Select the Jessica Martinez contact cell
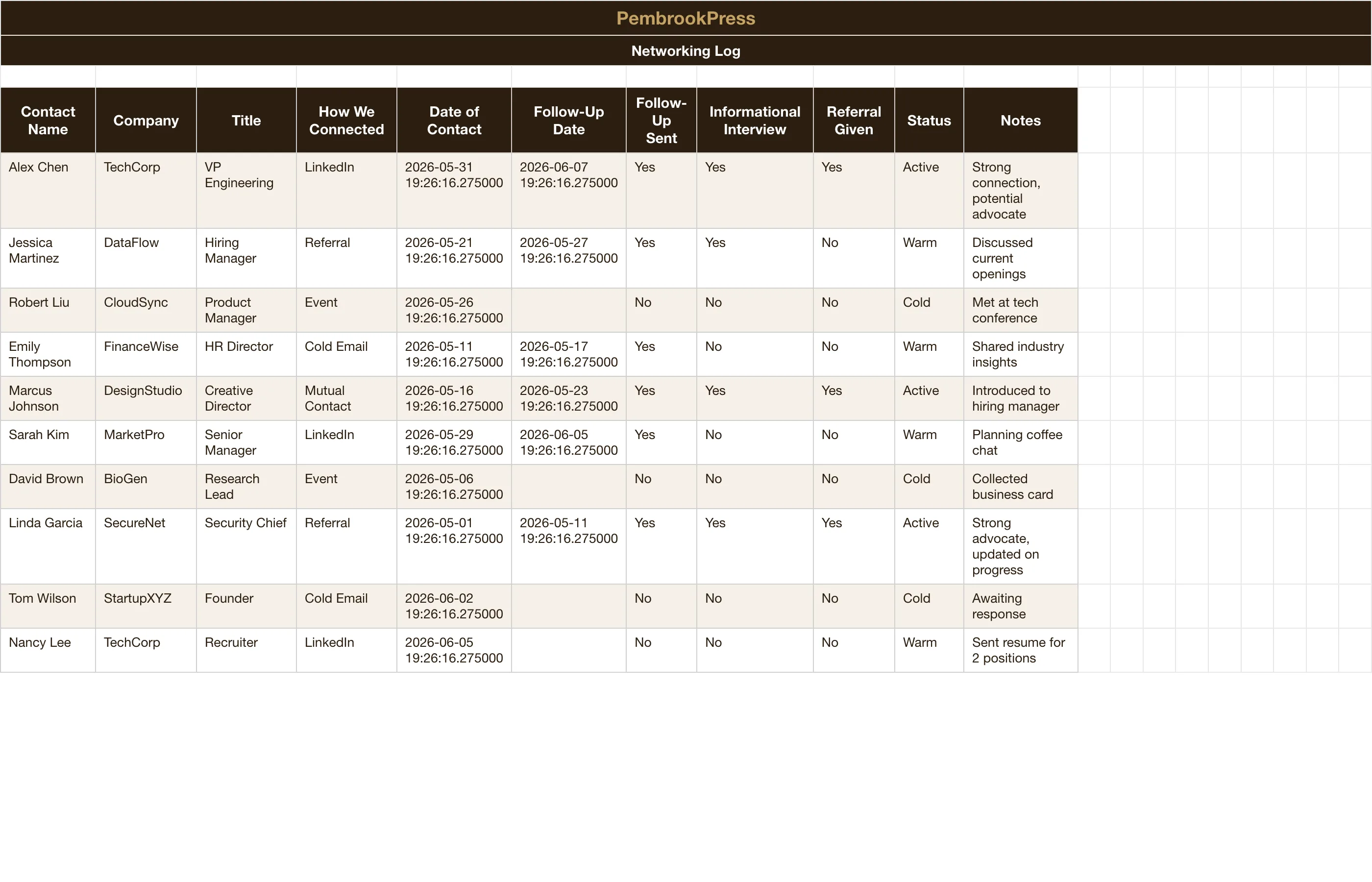Image resolution: width=1372 pixels, height=882 pixels. pyautogui.click(x=48, y=258)
